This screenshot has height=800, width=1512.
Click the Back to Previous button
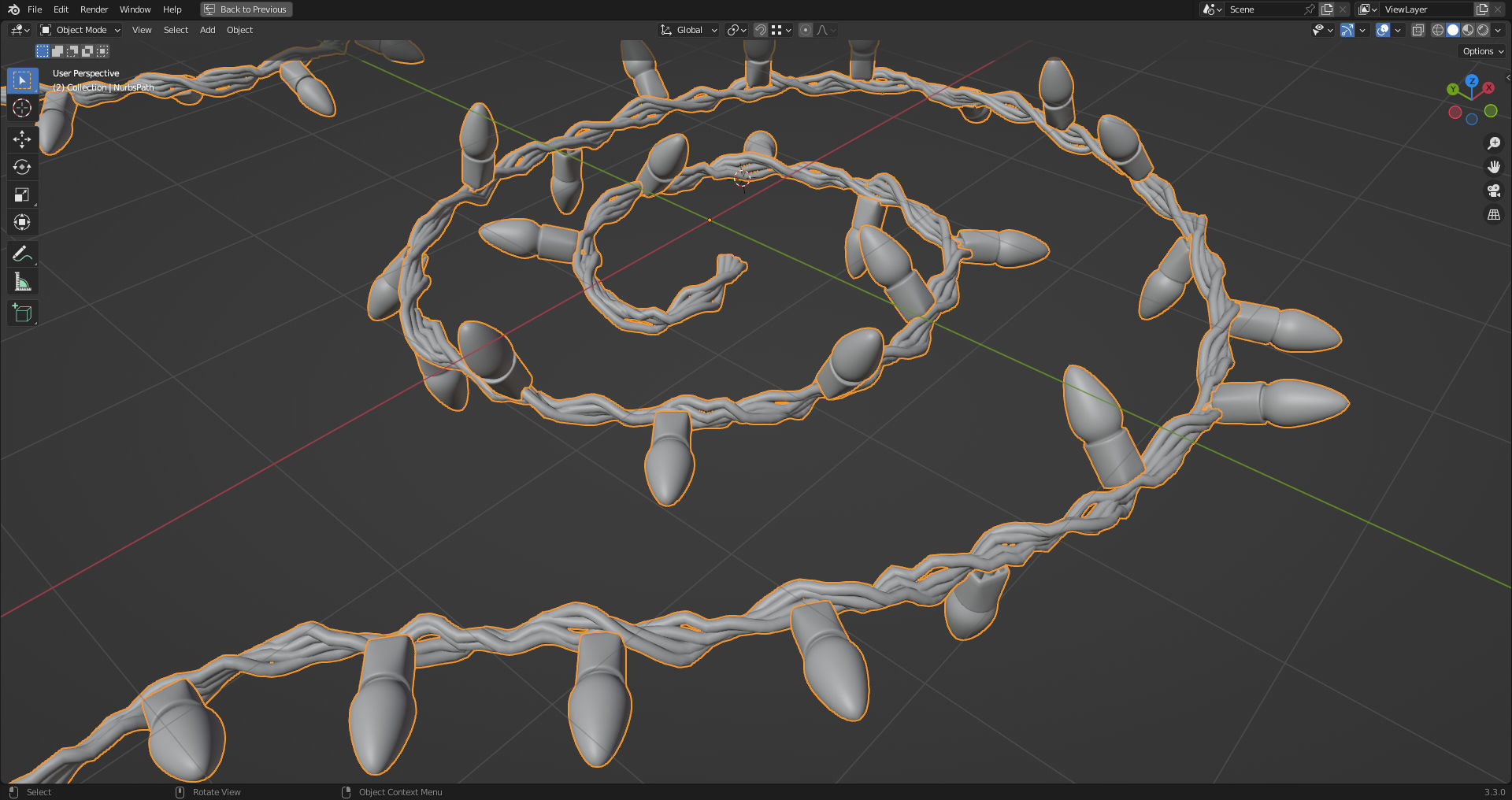tap(246, 9)
